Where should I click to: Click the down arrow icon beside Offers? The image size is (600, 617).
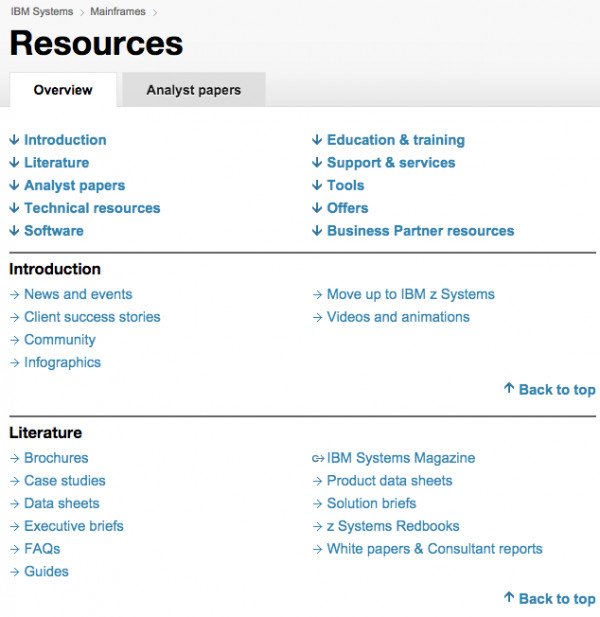point(317,208)
